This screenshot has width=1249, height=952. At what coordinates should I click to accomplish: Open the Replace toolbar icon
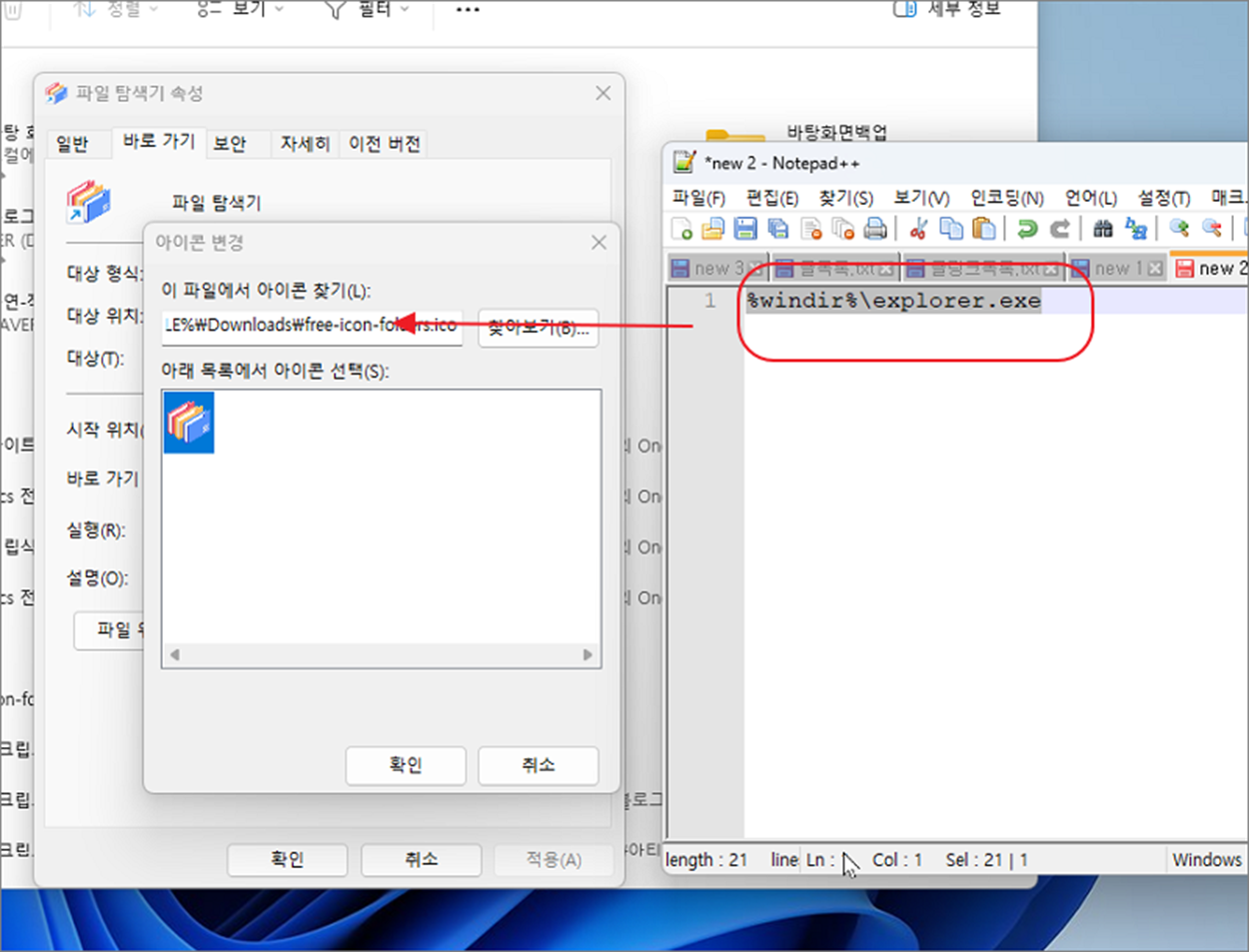pos(1136,229)
